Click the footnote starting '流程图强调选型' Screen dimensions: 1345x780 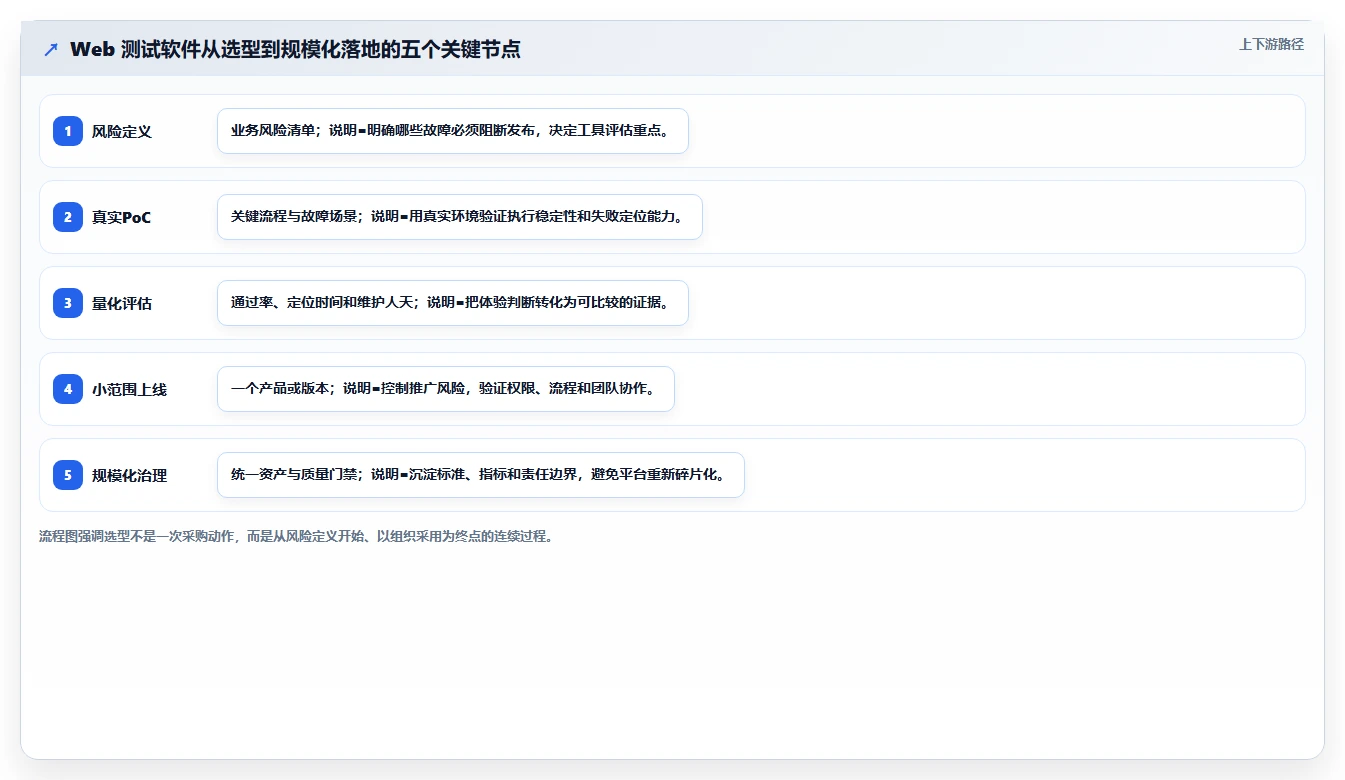tap(296, 536)
